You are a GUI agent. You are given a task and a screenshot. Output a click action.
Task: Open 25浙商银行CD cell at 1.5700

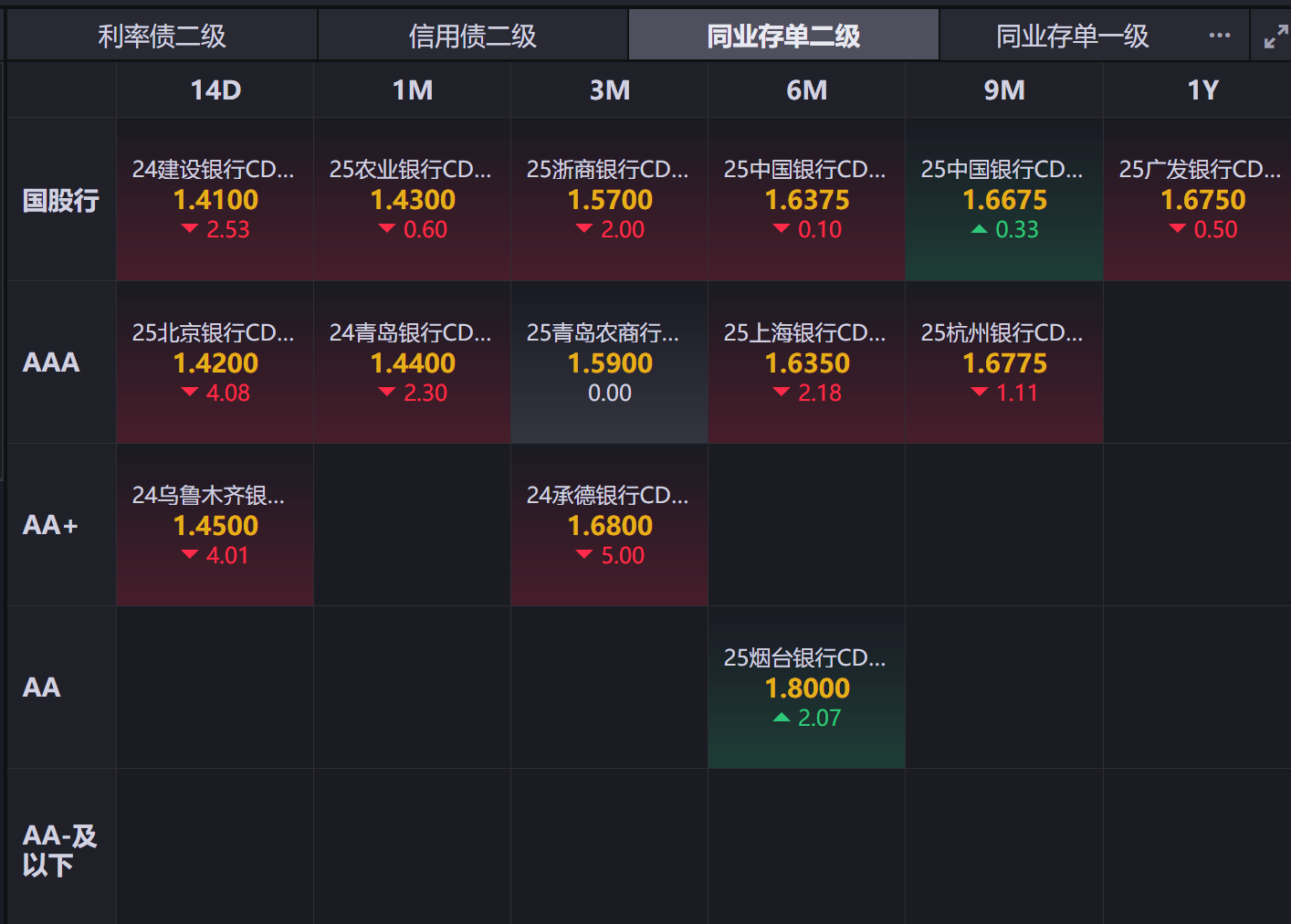click(x=610, y=199)
